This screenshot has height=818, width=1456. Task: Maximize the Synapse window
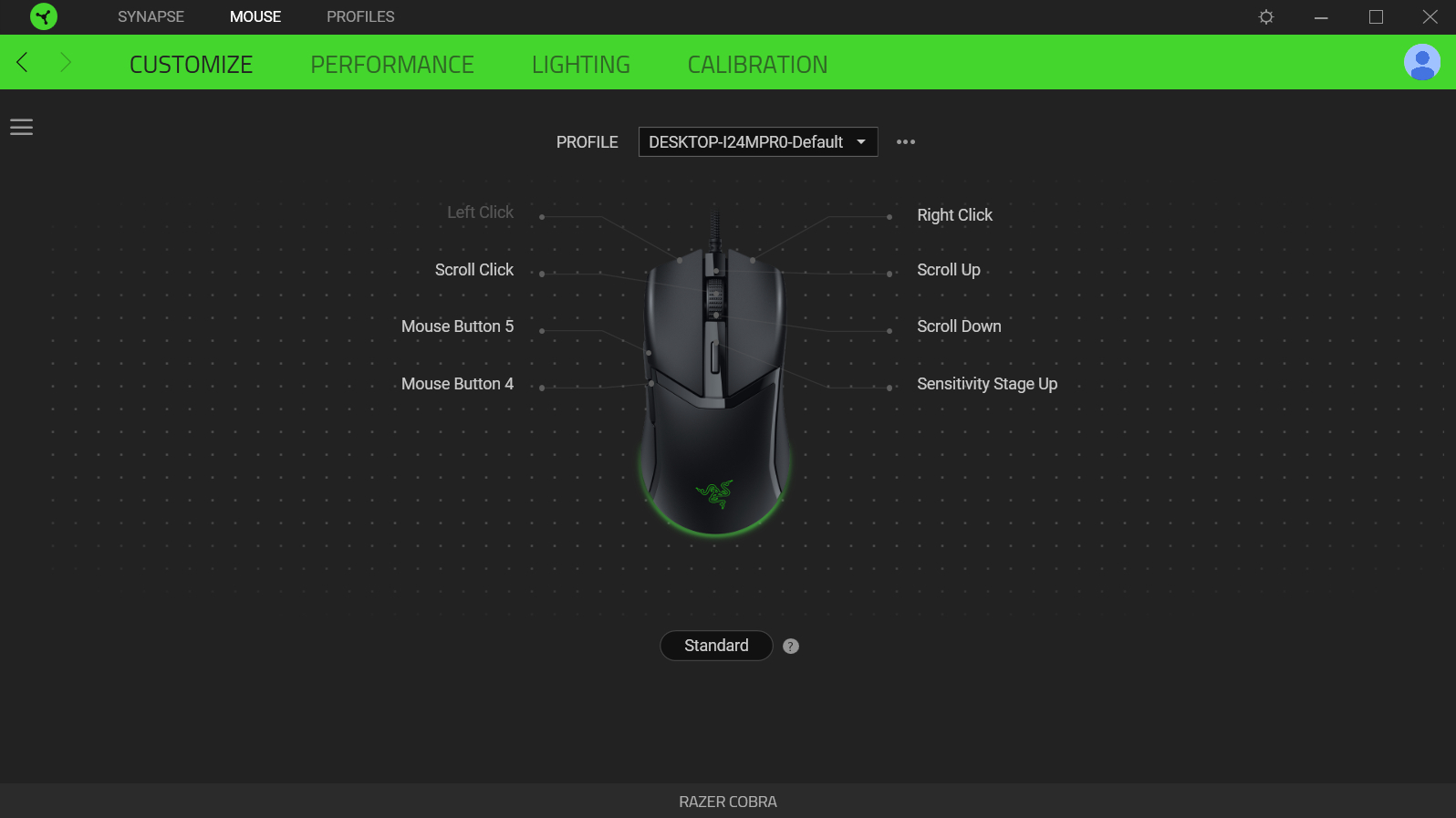pos(1376,16)
